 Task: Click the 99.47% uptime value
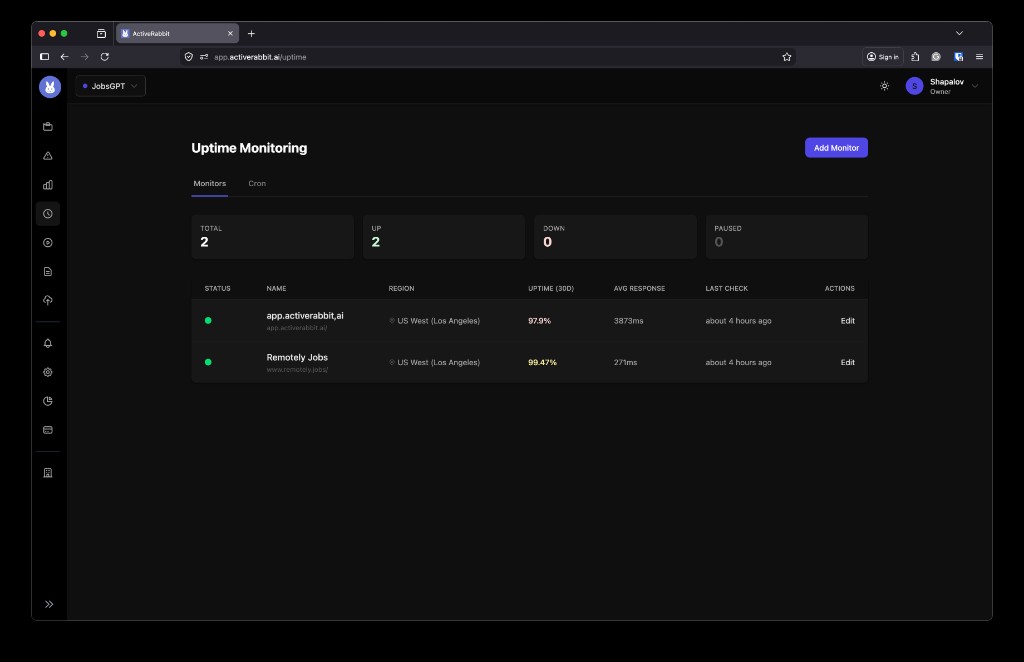[x=542, y=362]
